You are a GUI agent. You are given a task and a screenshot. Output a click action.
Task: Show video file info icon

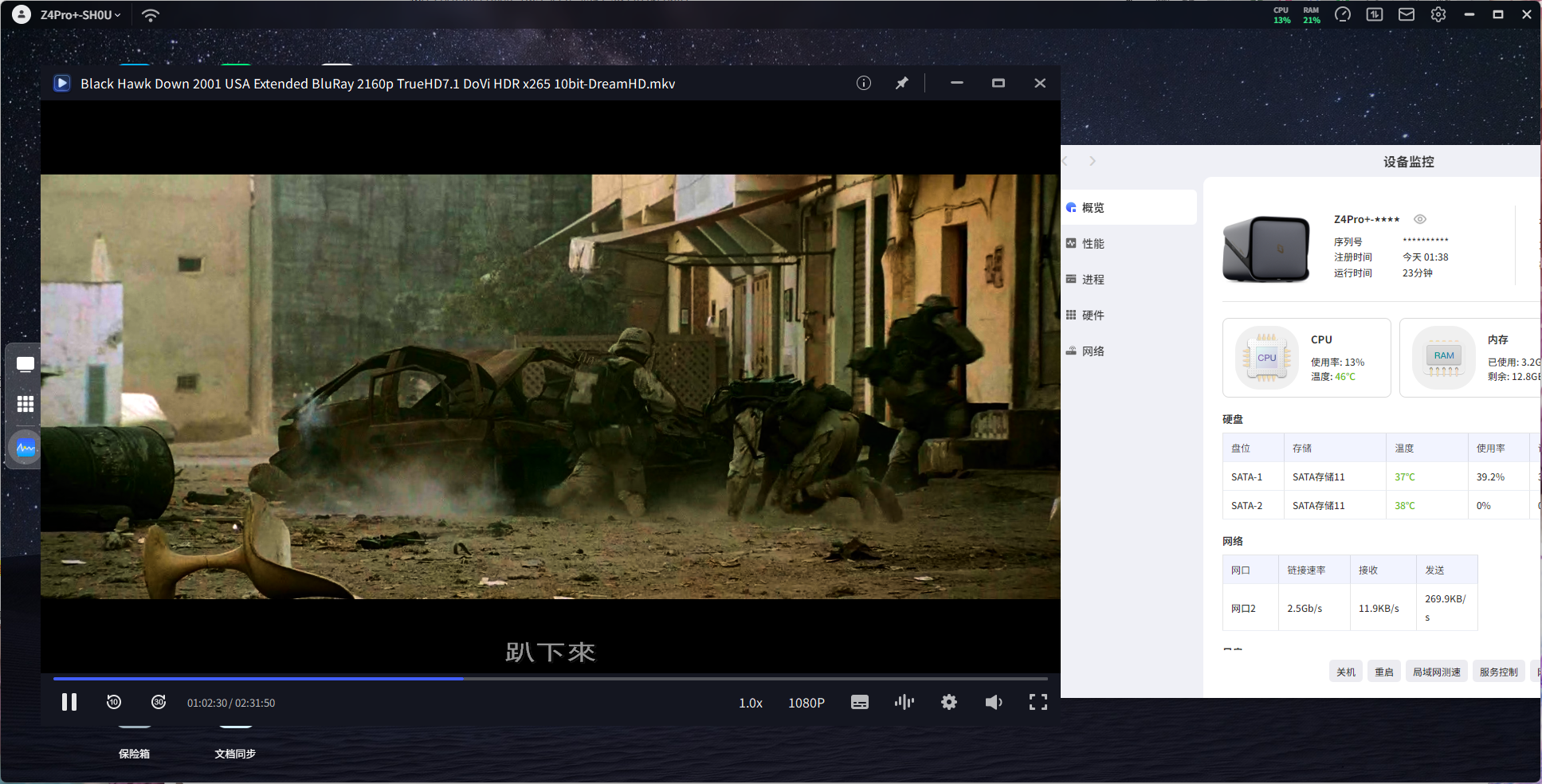864,83
